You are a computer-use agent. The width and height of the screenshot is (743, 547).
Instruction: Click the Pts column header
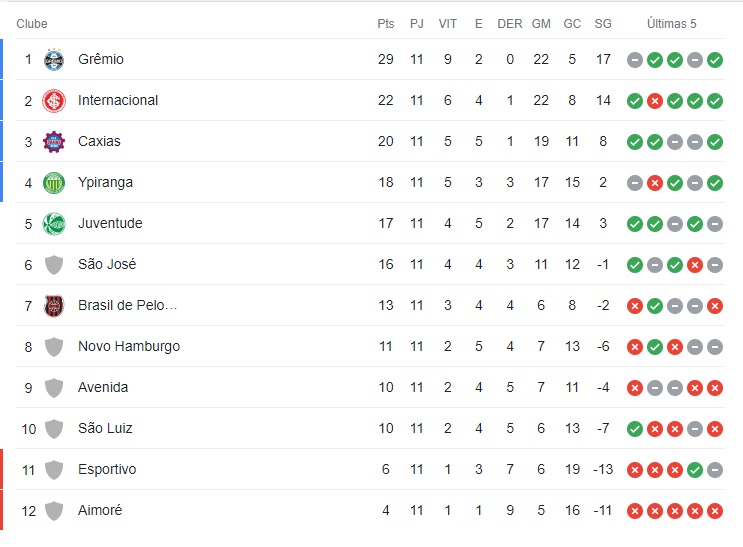(x=386, y=24)
